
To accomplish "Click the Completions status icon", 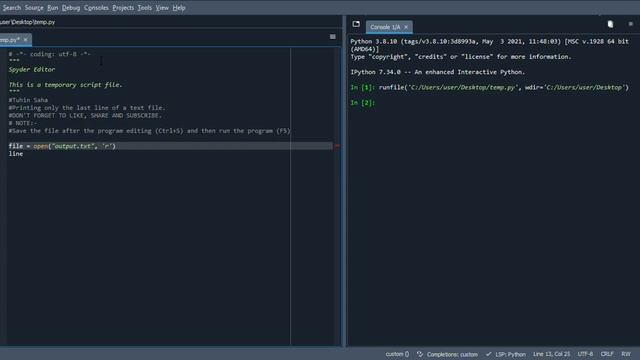I will (x=420, y=354).
